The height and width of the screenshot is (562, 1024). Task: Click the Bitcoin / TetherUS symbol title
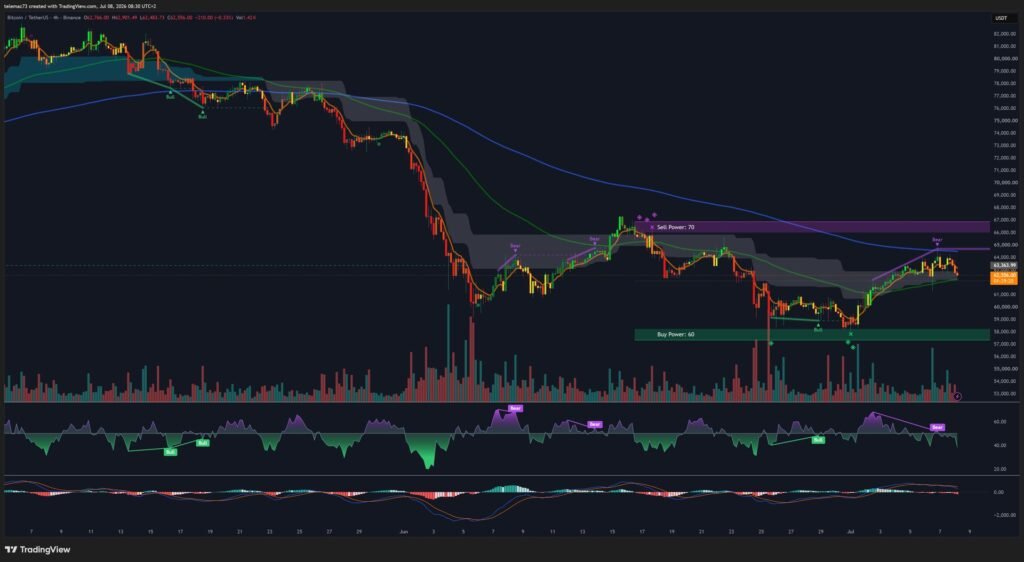pos(27,18)
